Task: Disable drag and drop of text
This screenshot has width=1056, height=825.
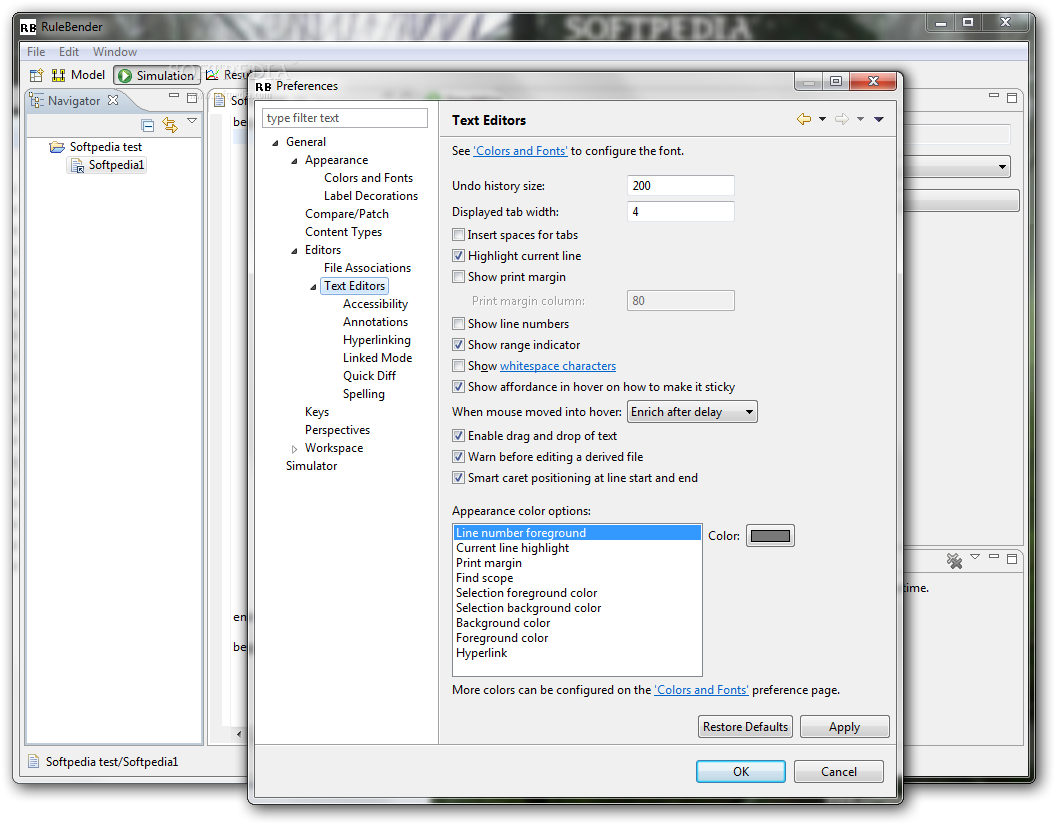Action: [459, 435]
